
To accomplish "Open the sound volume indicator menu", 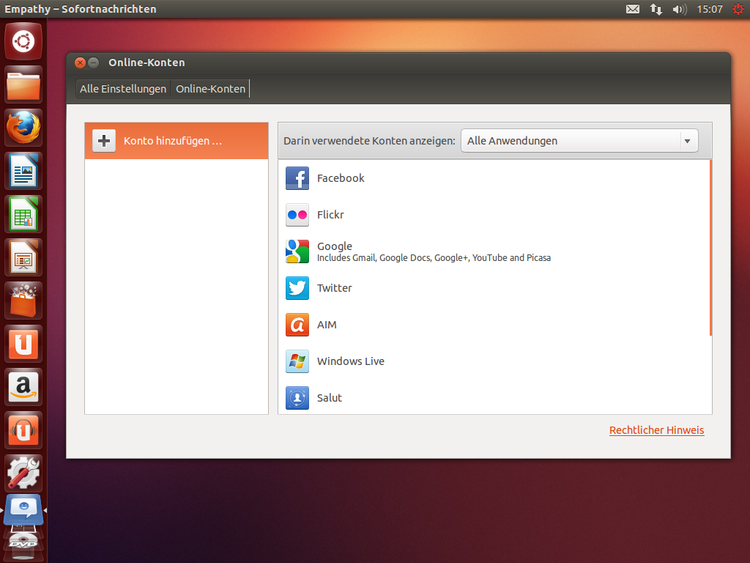I will coord(680,9).
